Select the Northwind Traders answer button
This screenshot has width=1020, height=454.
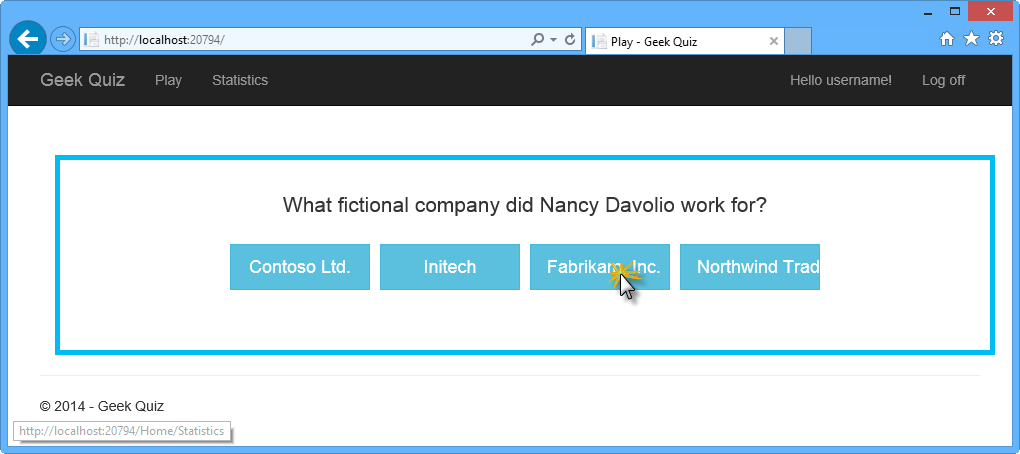pyautogui.click(x=750, y=267)
